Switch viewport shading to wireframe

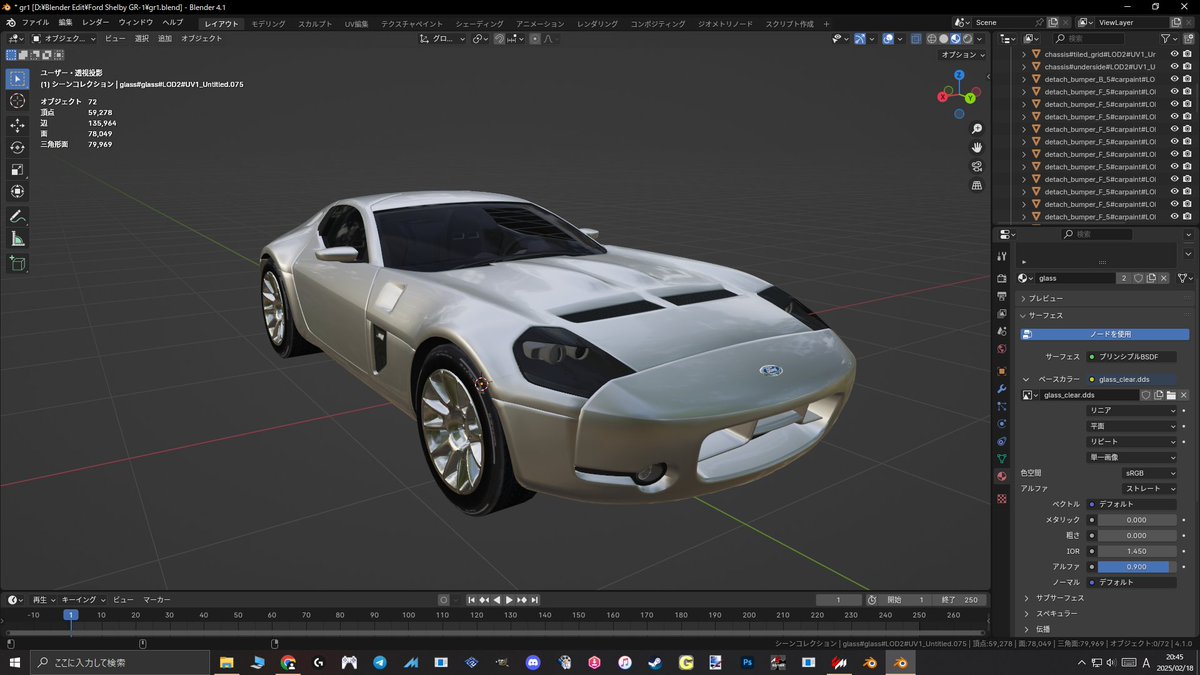(931, 38)
